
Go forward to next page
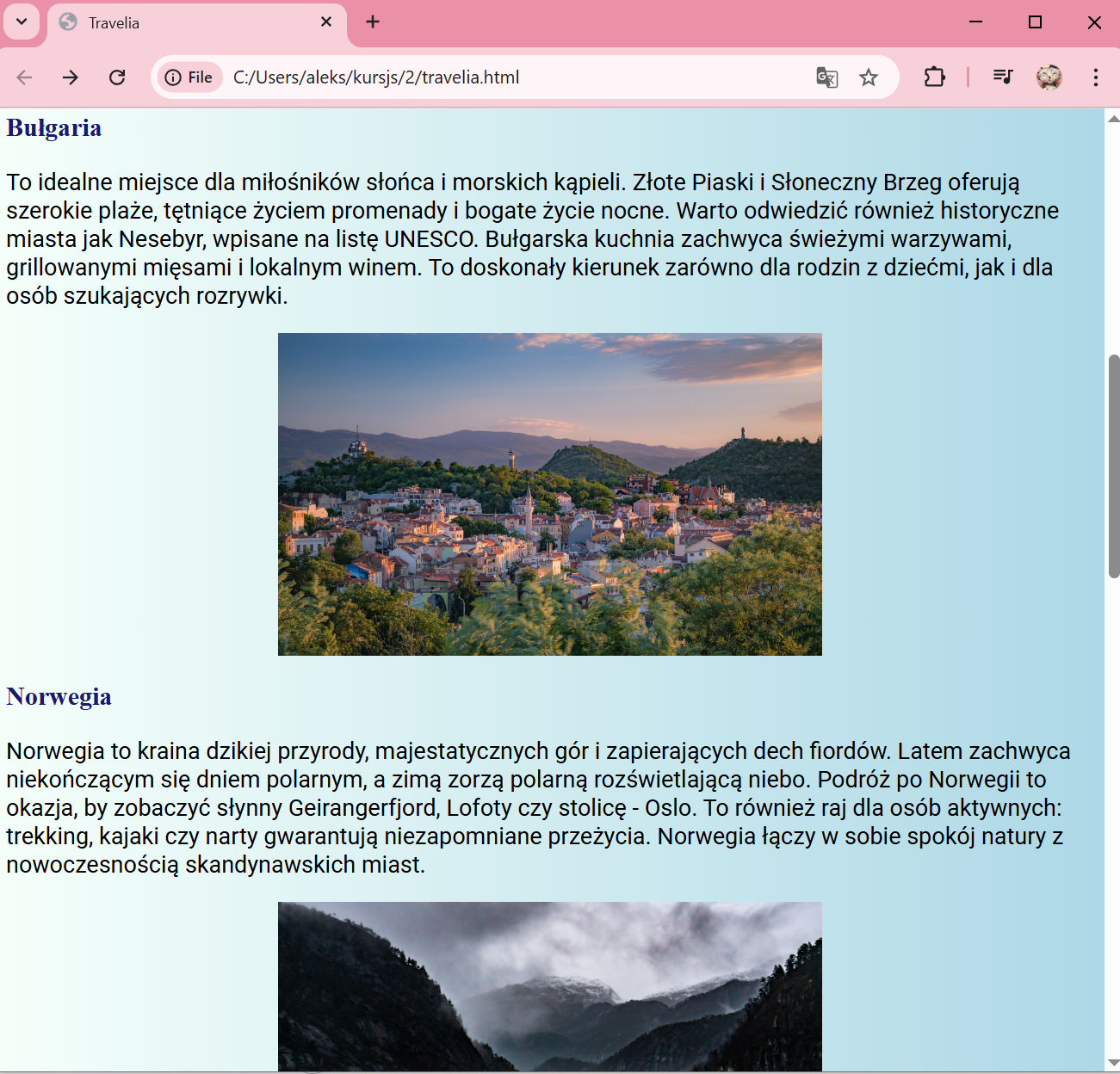coord(71,77)
